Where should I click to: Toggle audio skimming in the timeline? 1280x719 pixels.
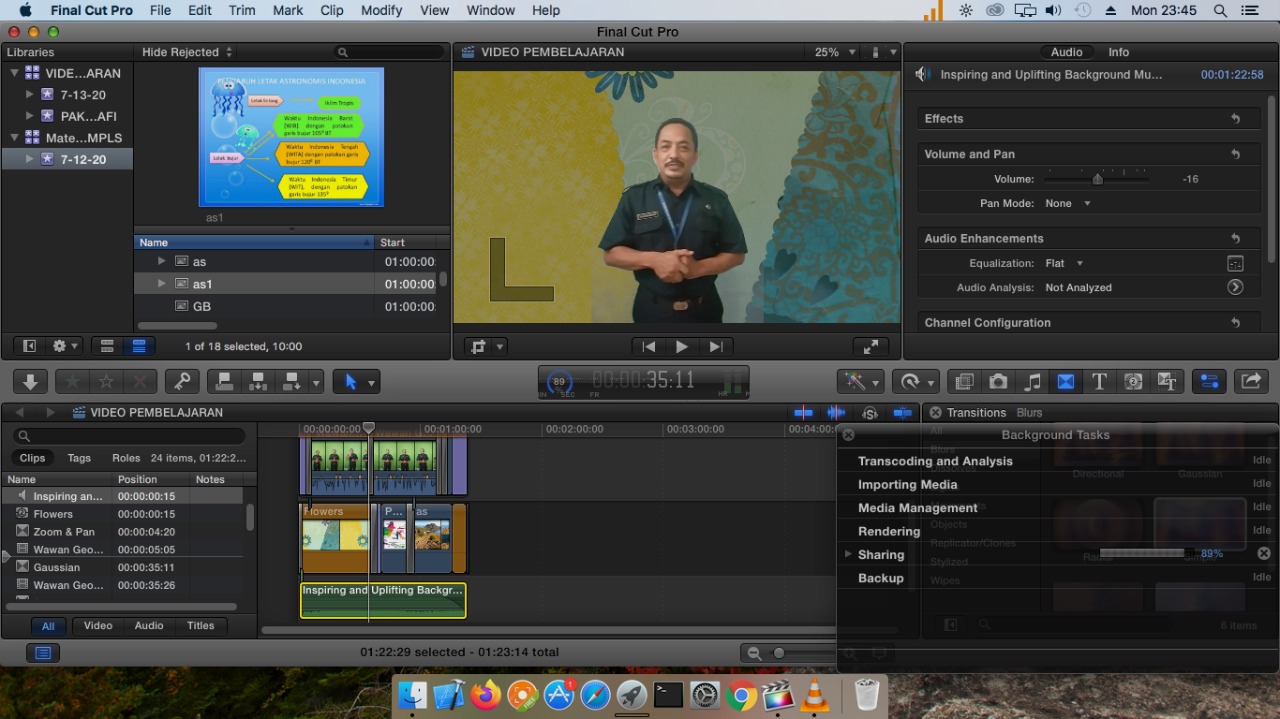[x=836, y=413]
